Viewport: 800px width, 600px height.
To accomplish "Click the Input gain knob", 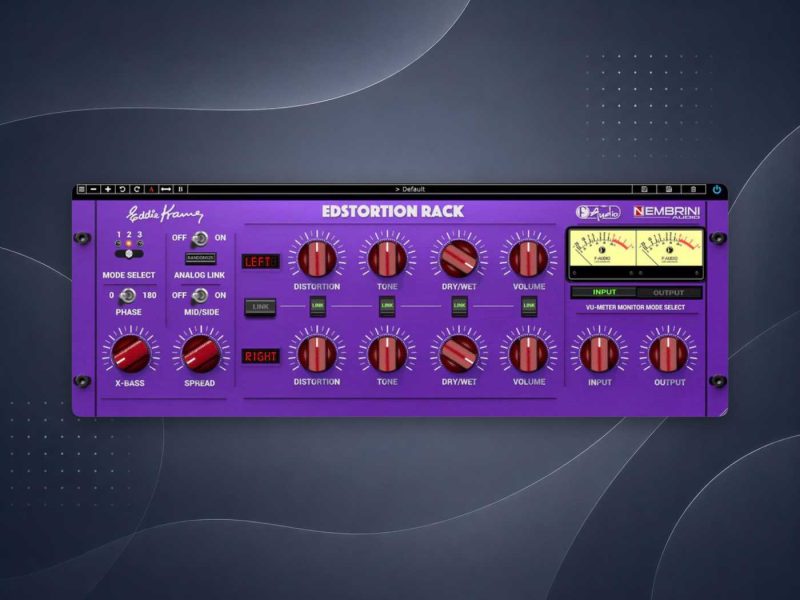I will pos(599,354).
